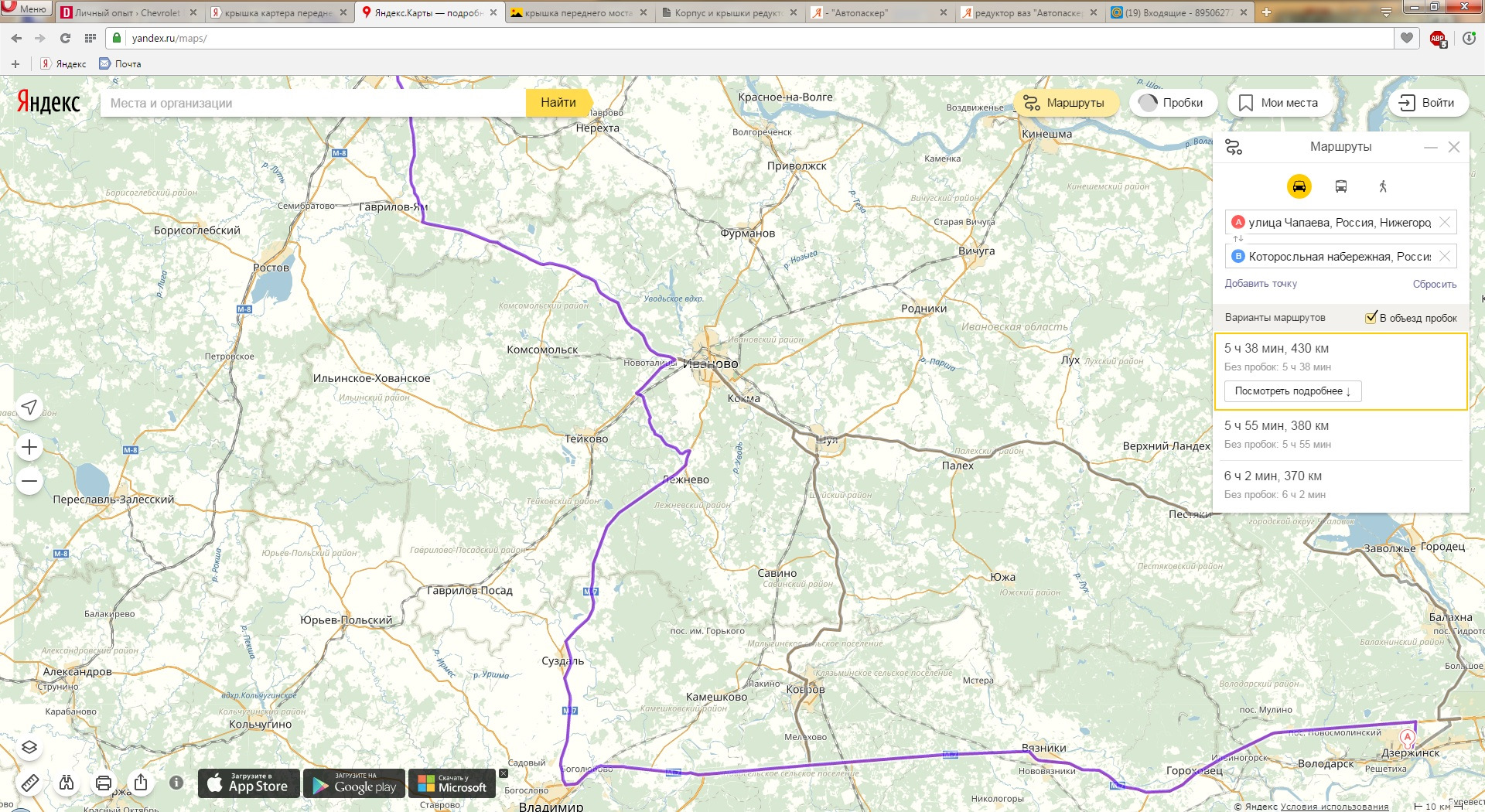Open the browser downloads icon
The image size is (1485, 812).
(x=1469, y=38)
